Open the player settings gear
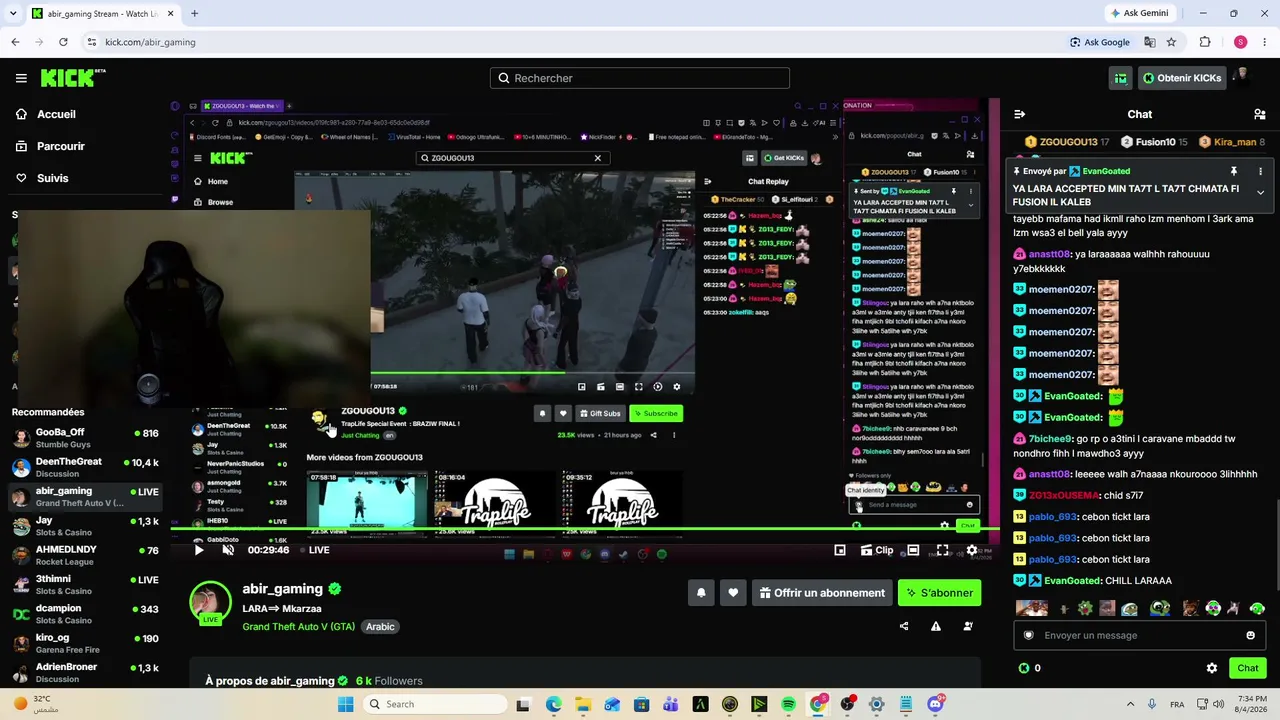 click(x=971, y=550)
